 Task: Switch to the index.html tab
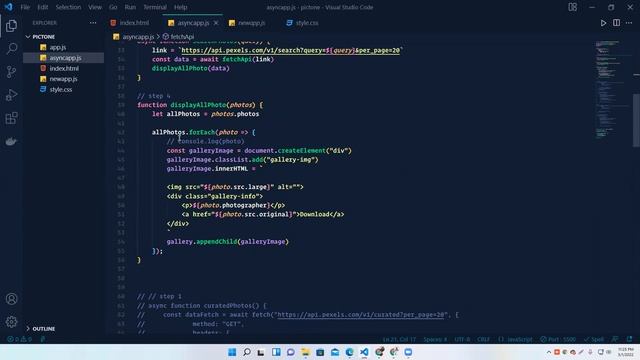click(x=131, y=23)
